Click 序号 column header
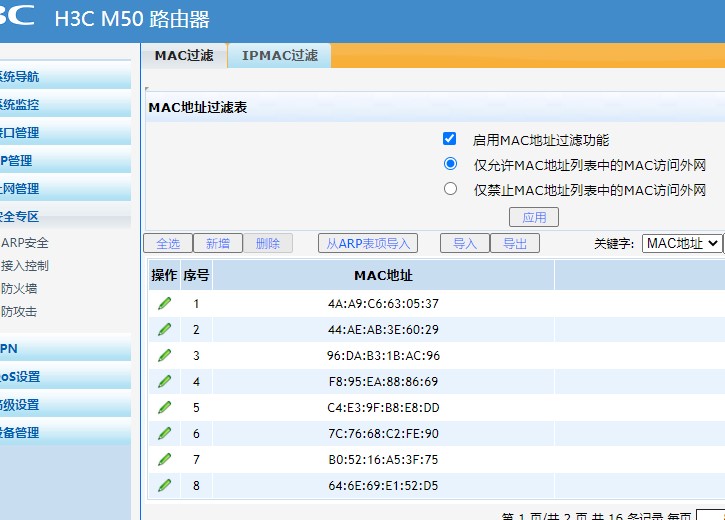This screenshot has height=520, width=725. [197, 275]
